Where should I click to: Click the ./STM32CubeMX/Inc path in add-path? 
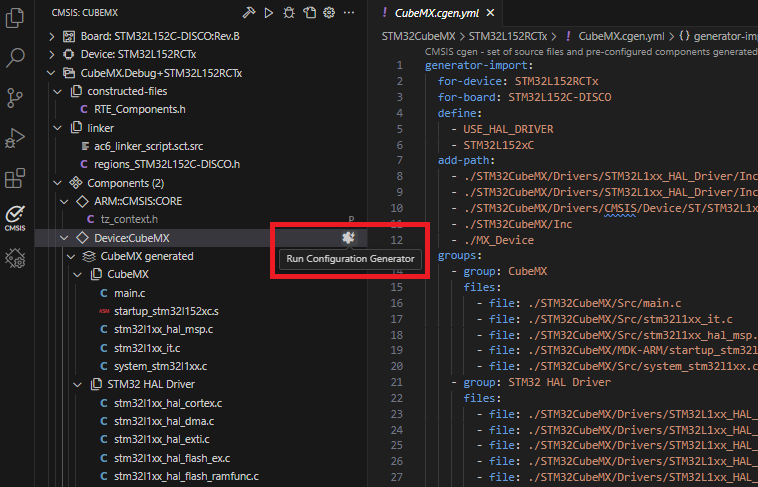pyautogui.click(x=518, y=224)
